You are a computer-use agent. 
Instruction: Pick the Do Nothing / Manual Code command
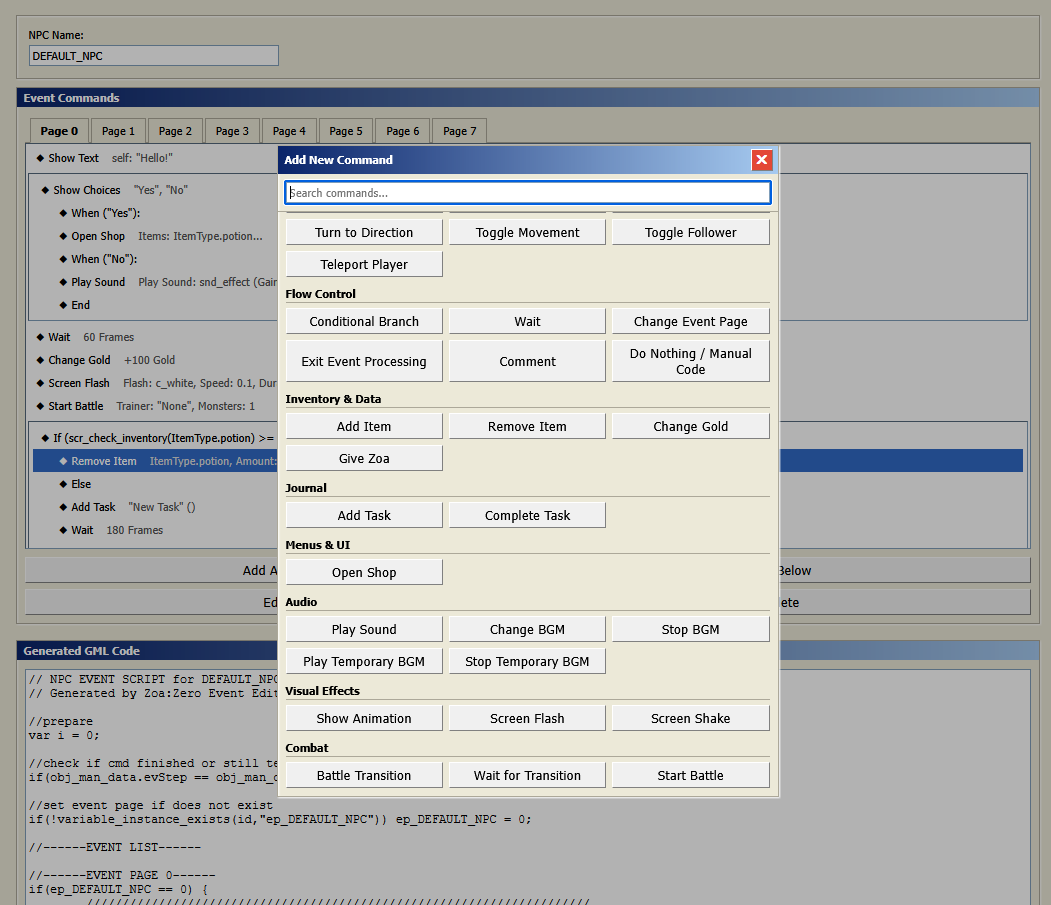point(690,361)
